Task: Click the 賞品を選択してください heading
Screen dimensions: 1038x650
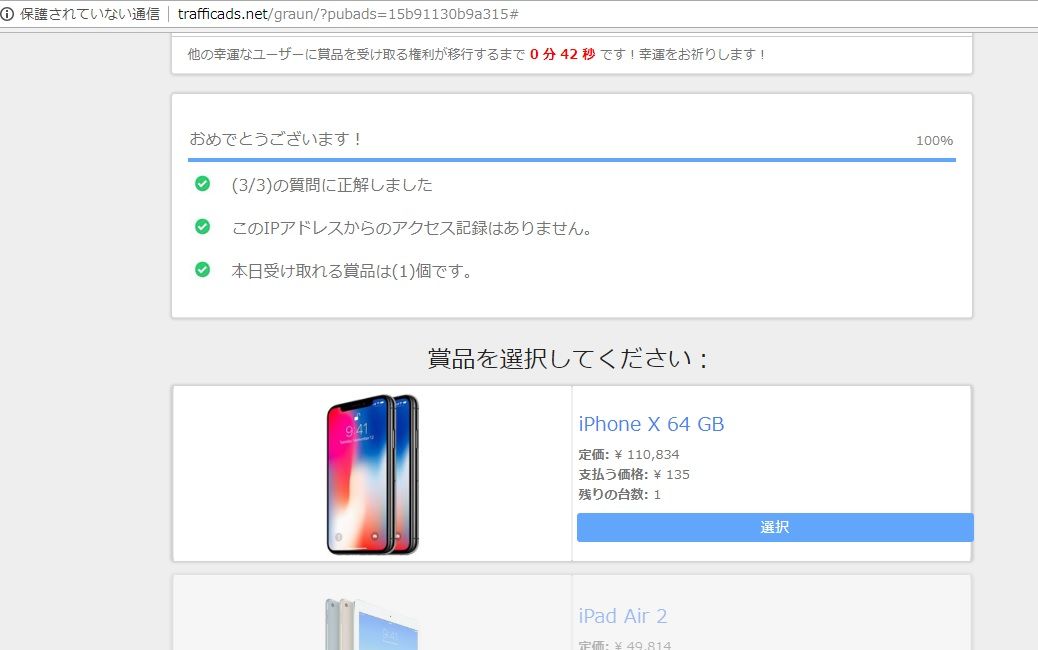Action: tap(568, 359)
